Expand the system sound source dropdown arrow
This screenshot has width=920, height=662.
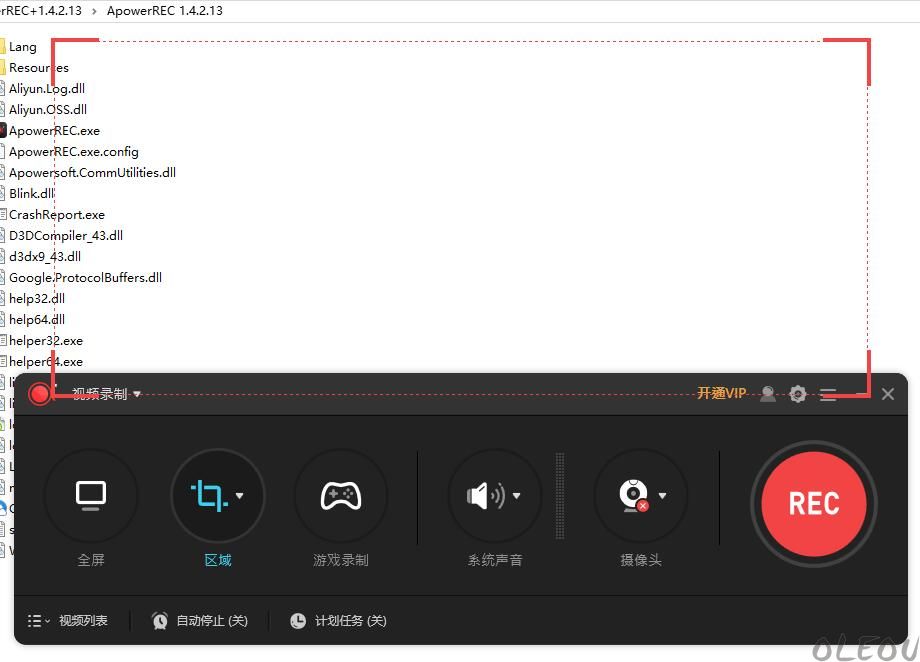click(516, 496)
